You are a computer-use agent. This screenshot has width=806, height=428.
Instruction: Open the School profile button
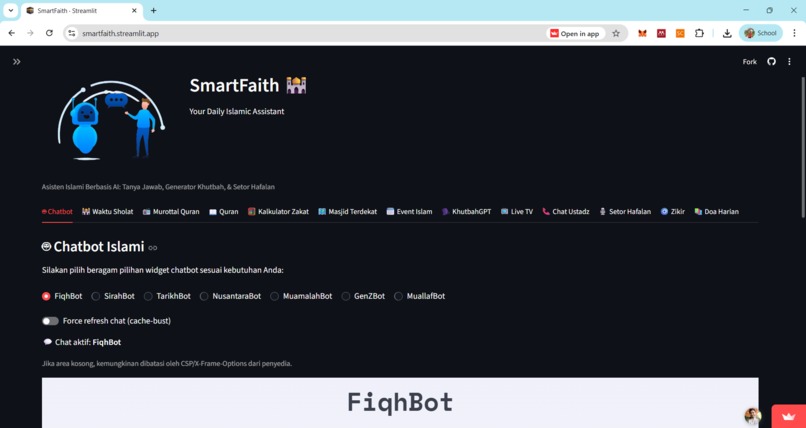[761, 33]
